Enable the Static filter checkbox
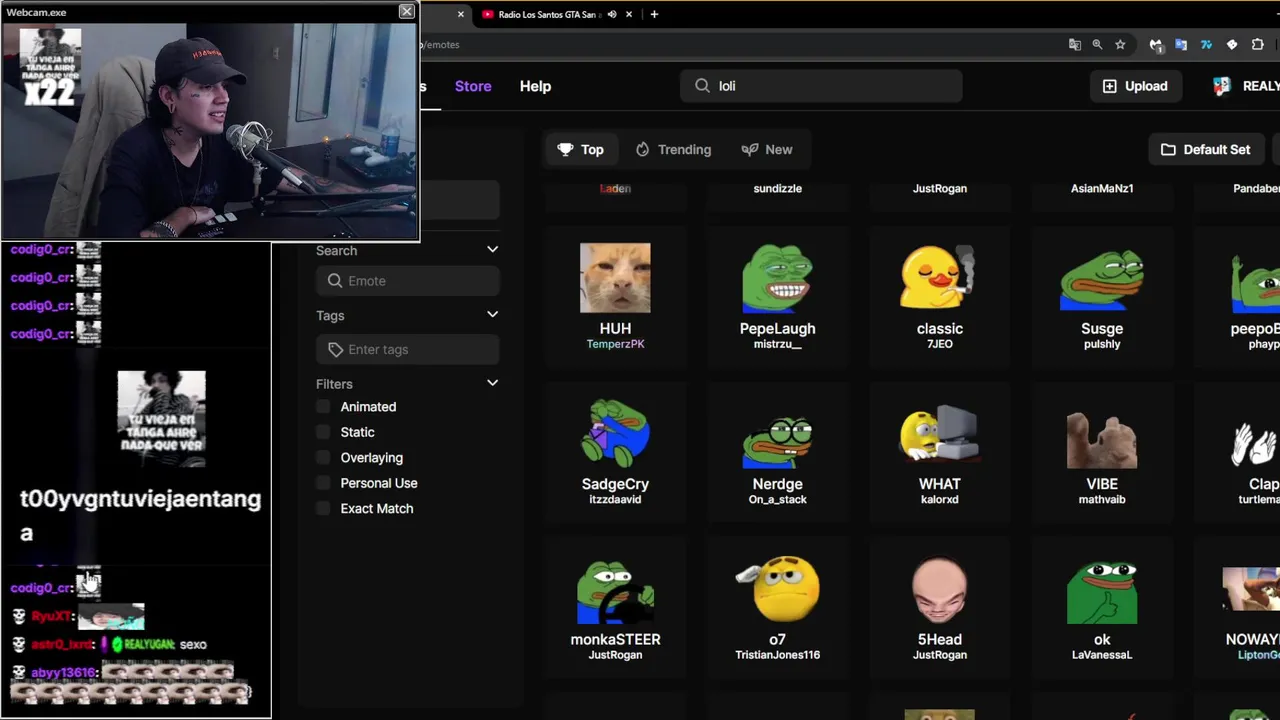Screen dimensions: 1280x720 (323, 432)
